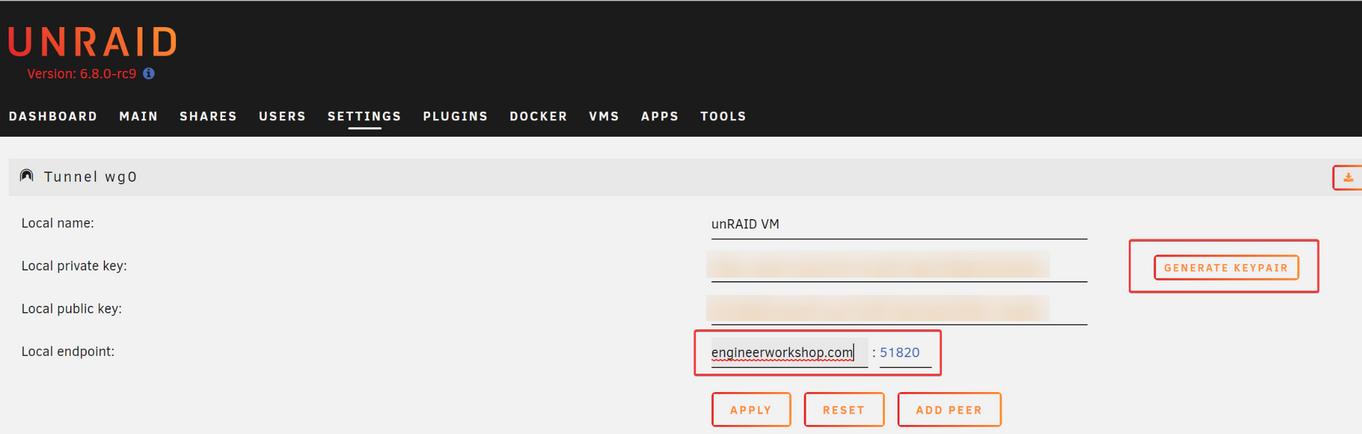Click the version info icon
Viewport: 1362px width, 434px height.
149,74
